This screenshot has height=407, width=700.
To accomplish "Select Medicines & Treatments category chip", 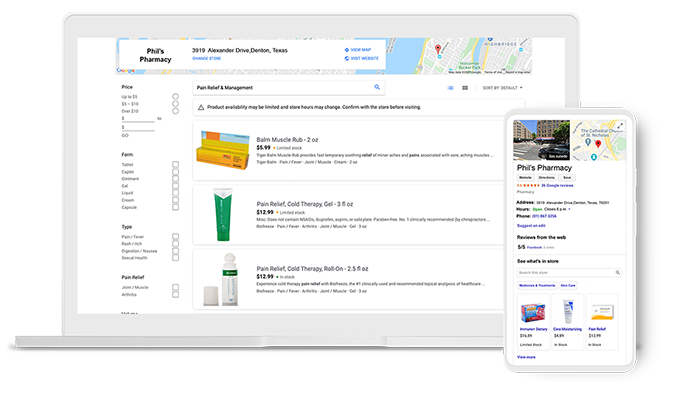I will point(537,285).
